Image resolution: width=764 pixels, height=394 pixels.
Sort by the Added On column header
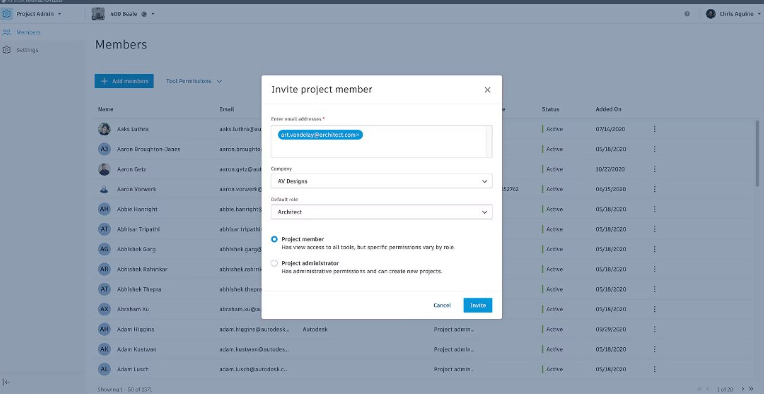[x=609, y=110]
